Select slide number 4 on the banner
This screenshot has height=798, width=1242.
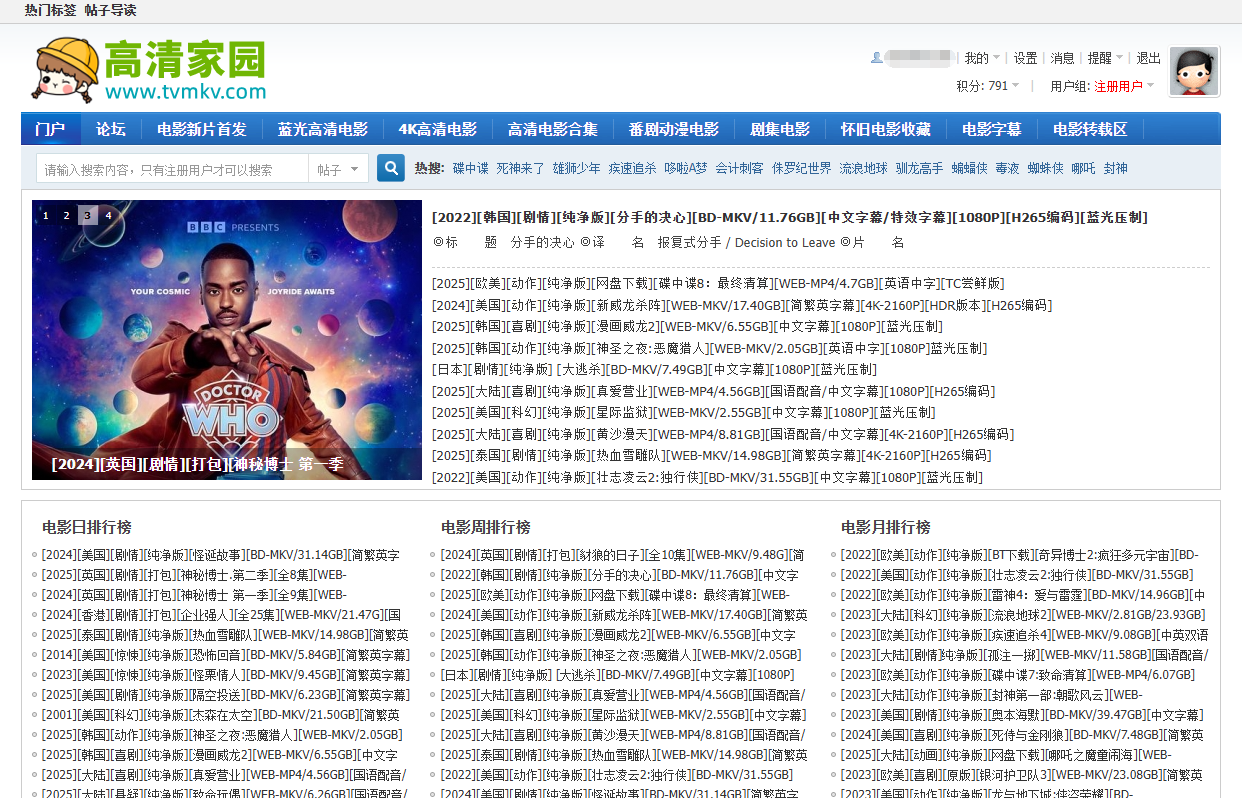pyautogui.click(x=108, y=215)
